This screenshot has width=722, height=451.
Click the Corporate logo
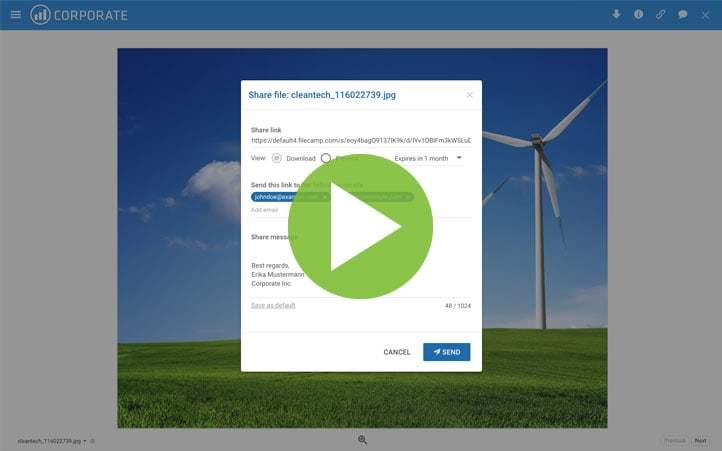tap(79, 15)
